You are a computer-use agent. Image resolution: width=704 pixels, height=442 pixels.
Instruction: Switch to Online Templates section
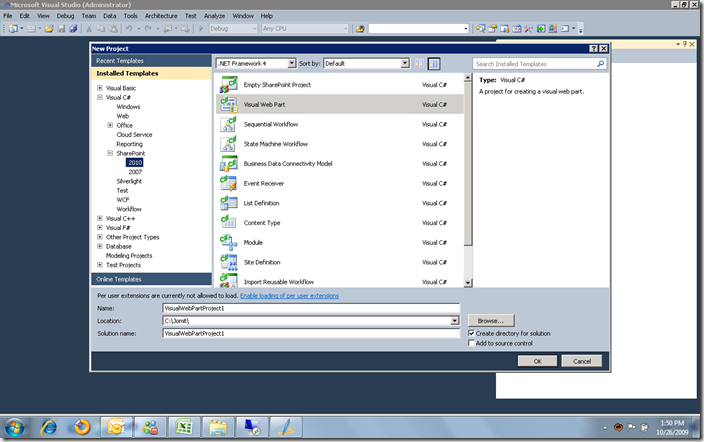click(151, 279)
